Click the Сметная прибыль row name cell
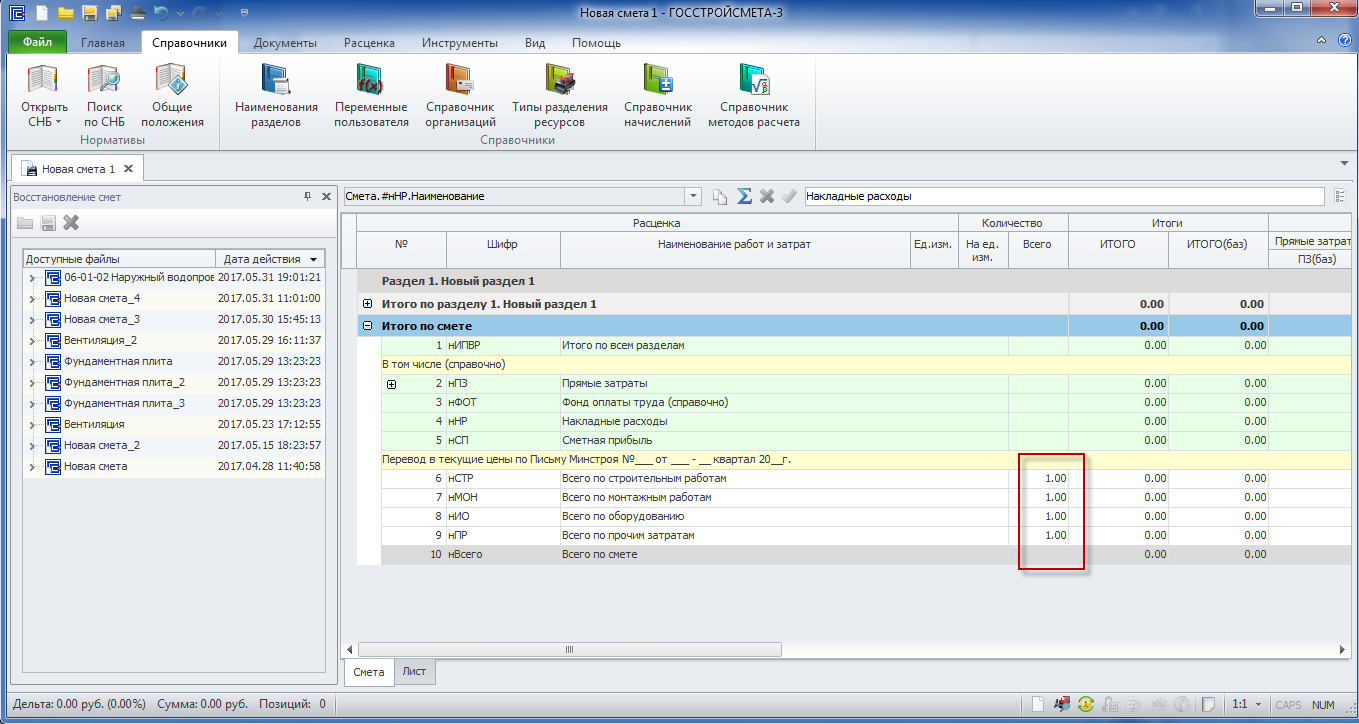 tap(735, 440)
